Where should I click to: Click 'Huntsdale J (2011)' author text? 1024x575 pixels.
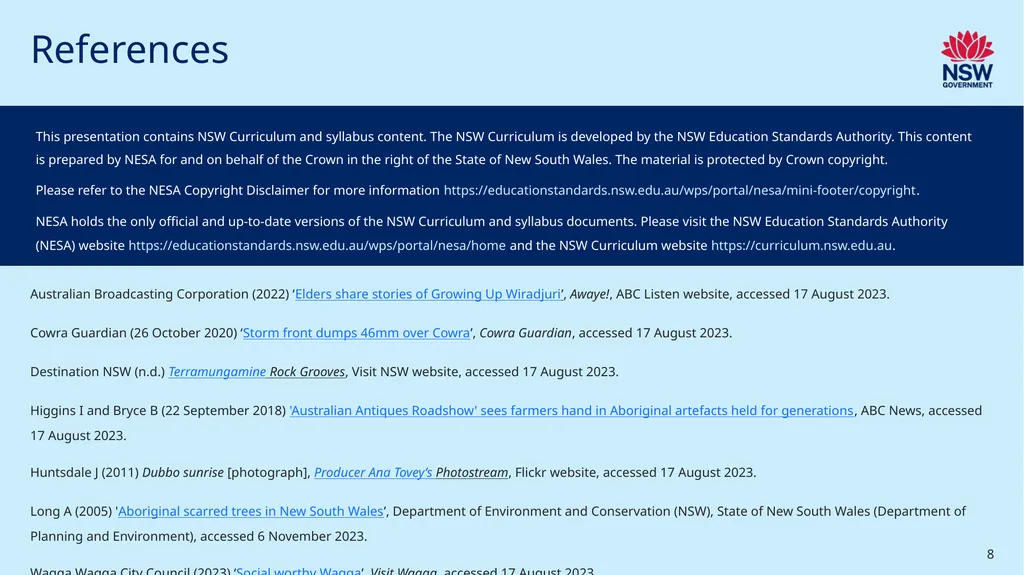(84, 472)
